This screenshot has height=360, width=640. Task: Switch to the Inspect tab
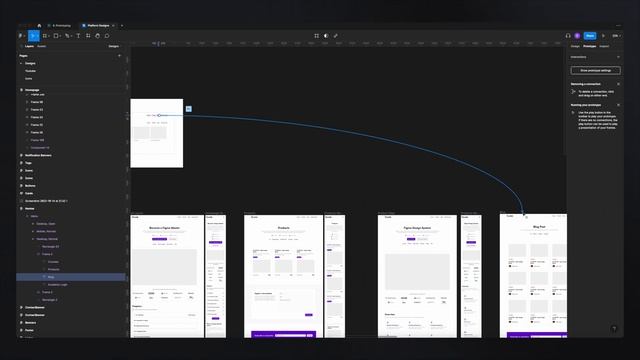(x=604, y=47)
